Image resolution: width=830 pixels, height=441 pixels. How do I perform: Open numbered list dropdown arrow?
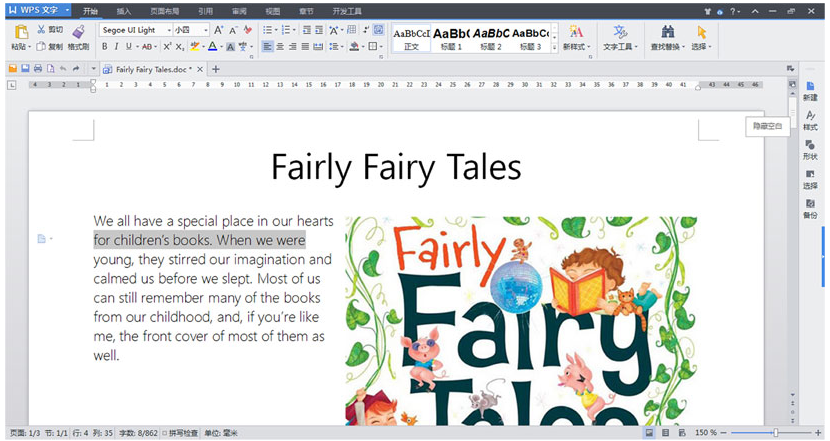(x=294, y=30)
